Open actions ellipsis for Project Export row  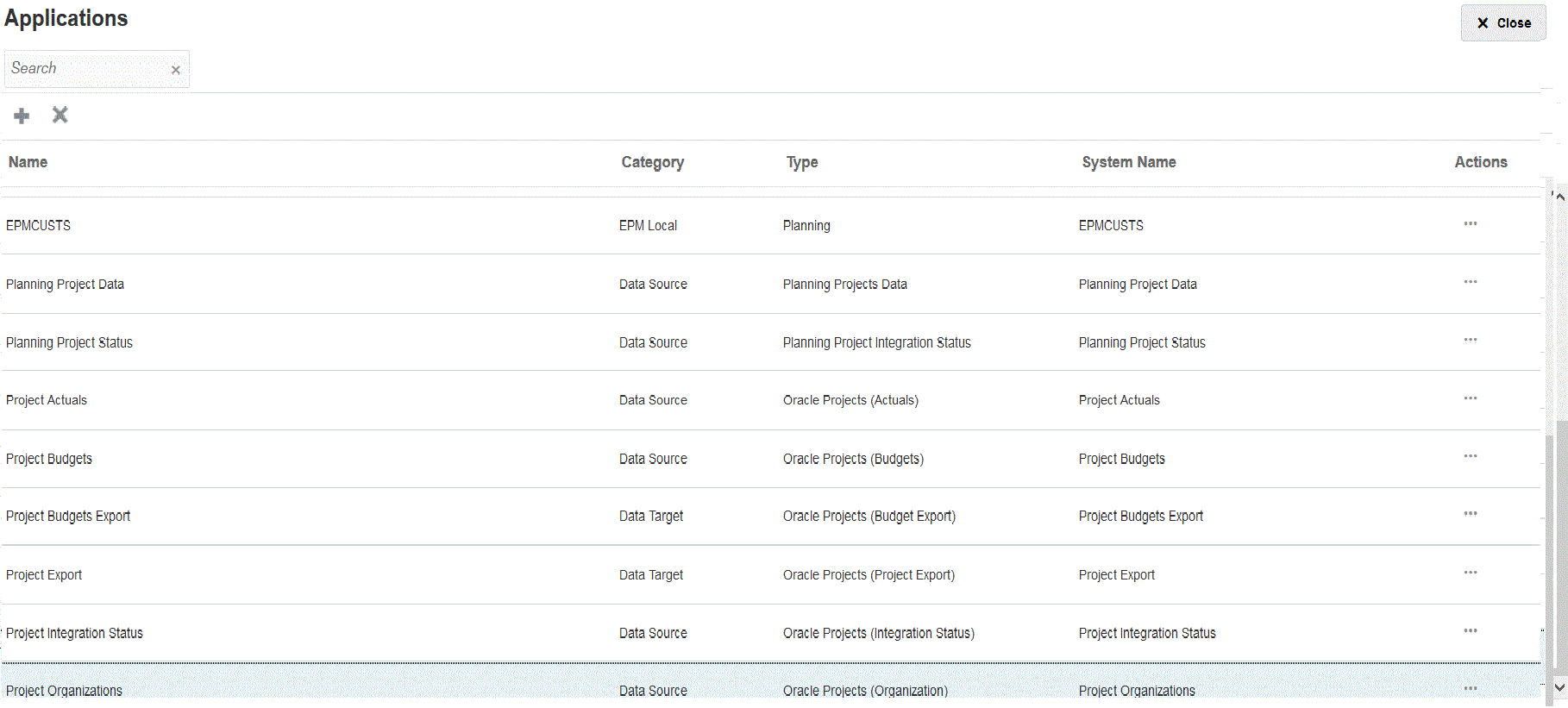pos(1470,573)
